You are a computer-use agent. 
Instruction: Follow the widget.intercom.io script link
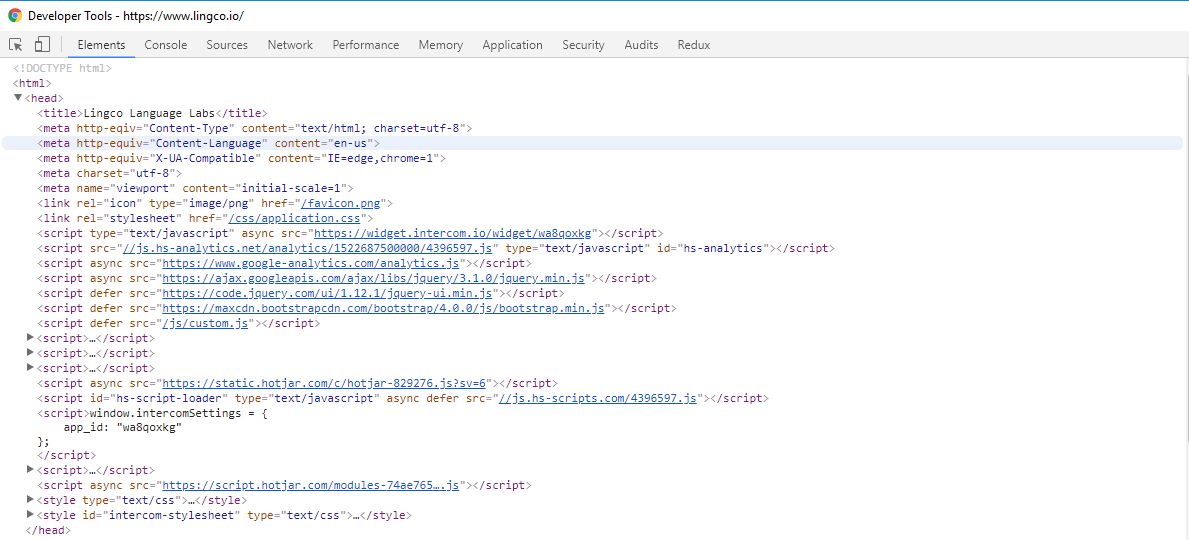453,233
